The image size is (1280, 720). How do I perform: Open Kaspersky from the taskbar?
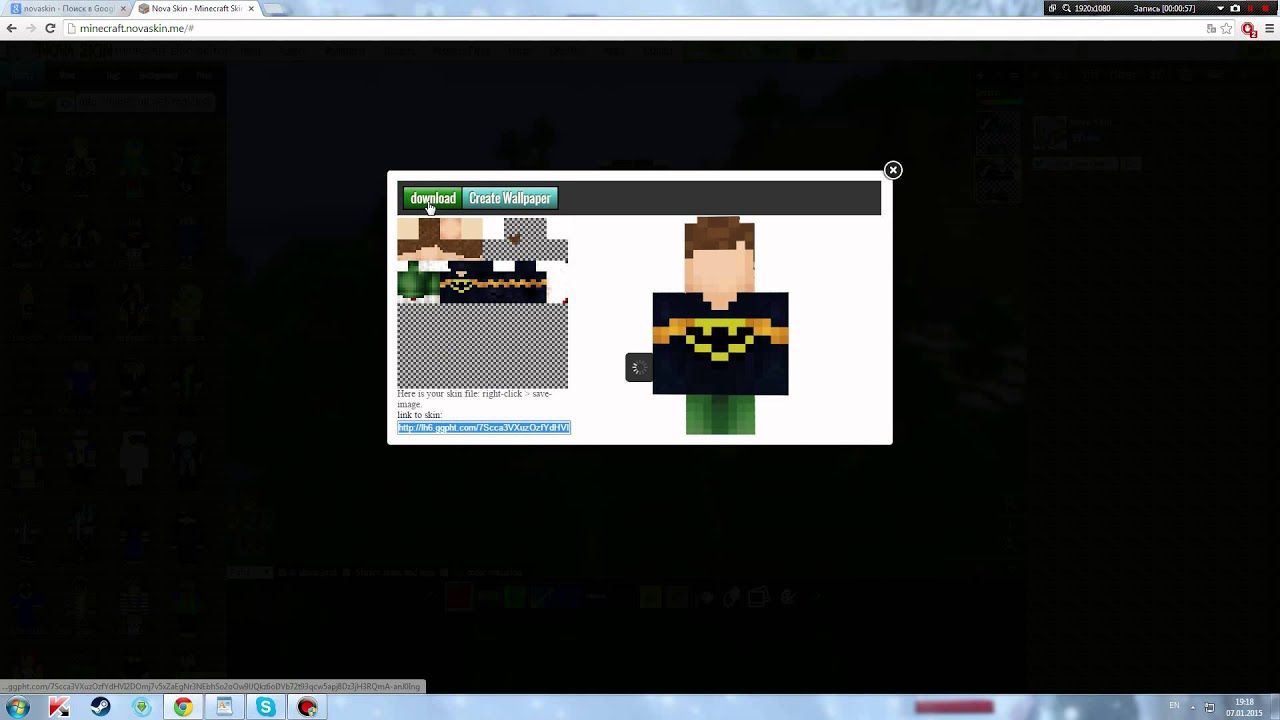coord(59,707)
